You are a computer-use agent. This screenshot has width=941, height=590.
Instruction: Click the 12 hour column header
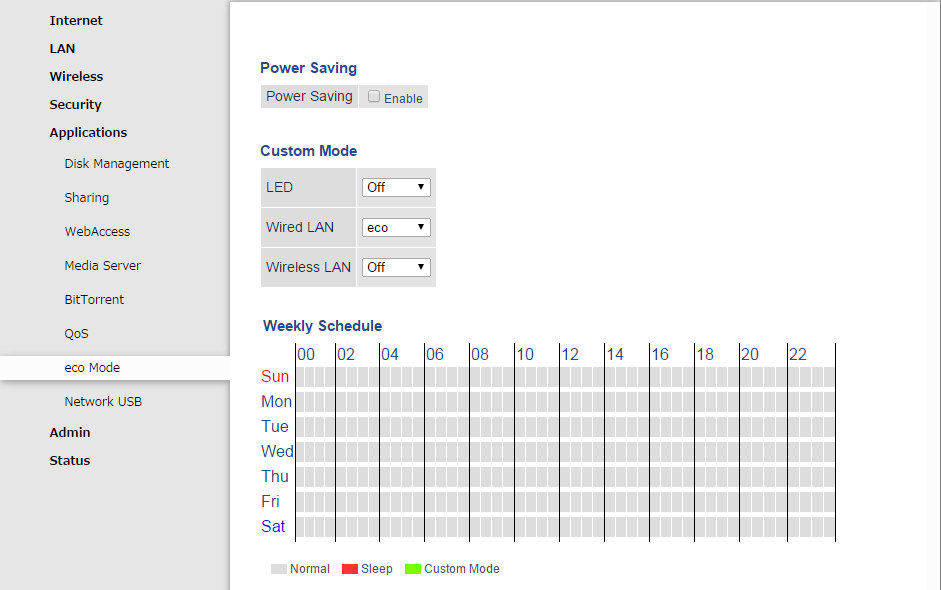[x=570, y=355]
